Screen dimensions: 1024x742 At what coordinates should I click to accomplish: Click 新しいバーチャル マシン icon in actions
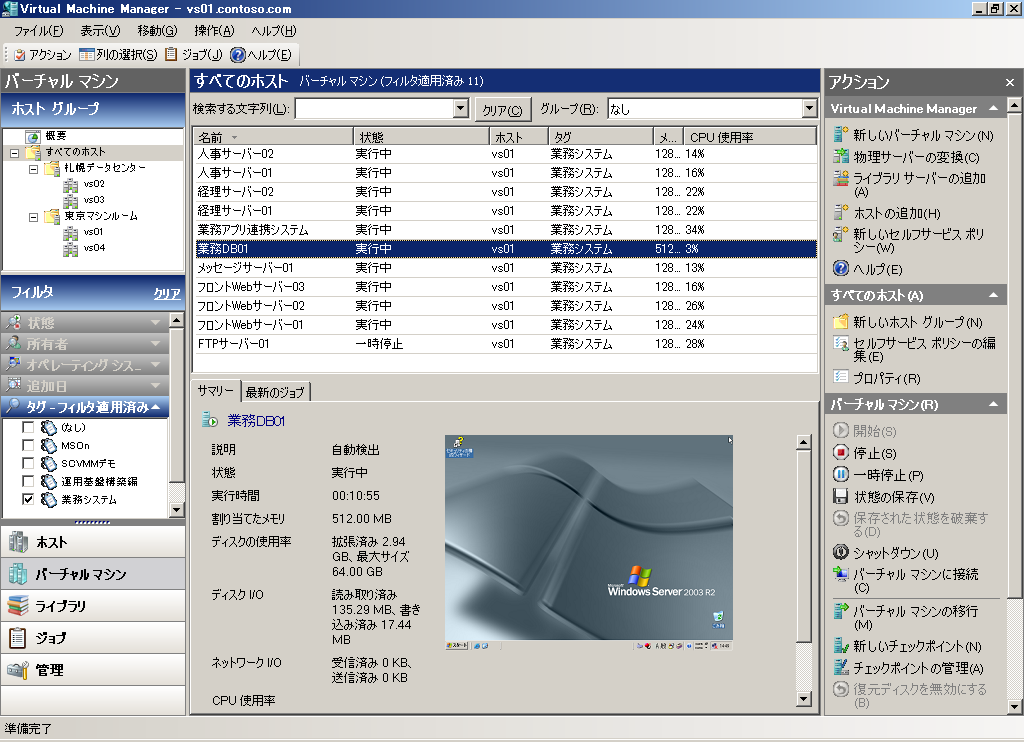coord(841,135)
